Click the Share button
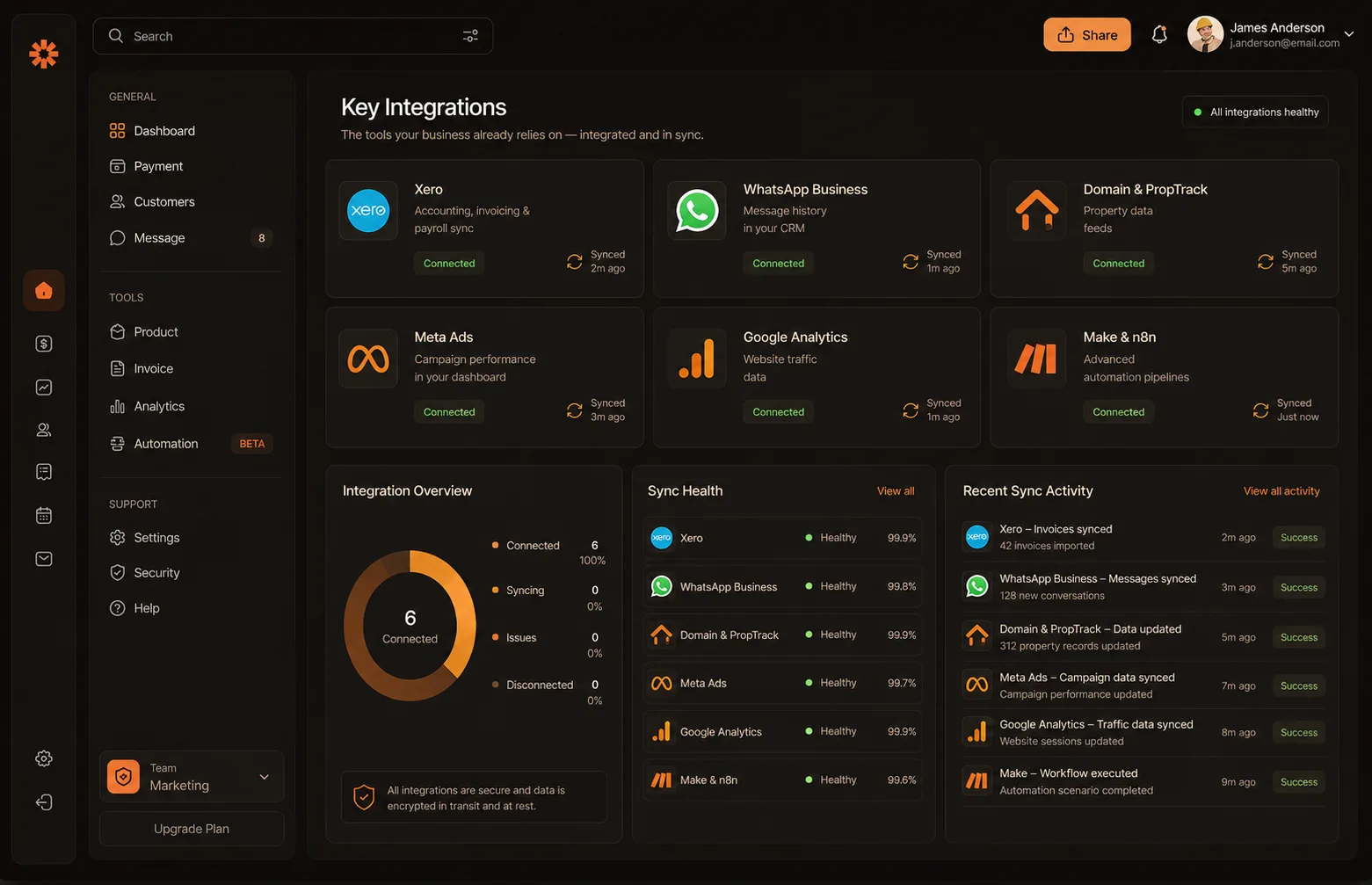This screenshot has width=1372, height=885. click(1086, 35)
